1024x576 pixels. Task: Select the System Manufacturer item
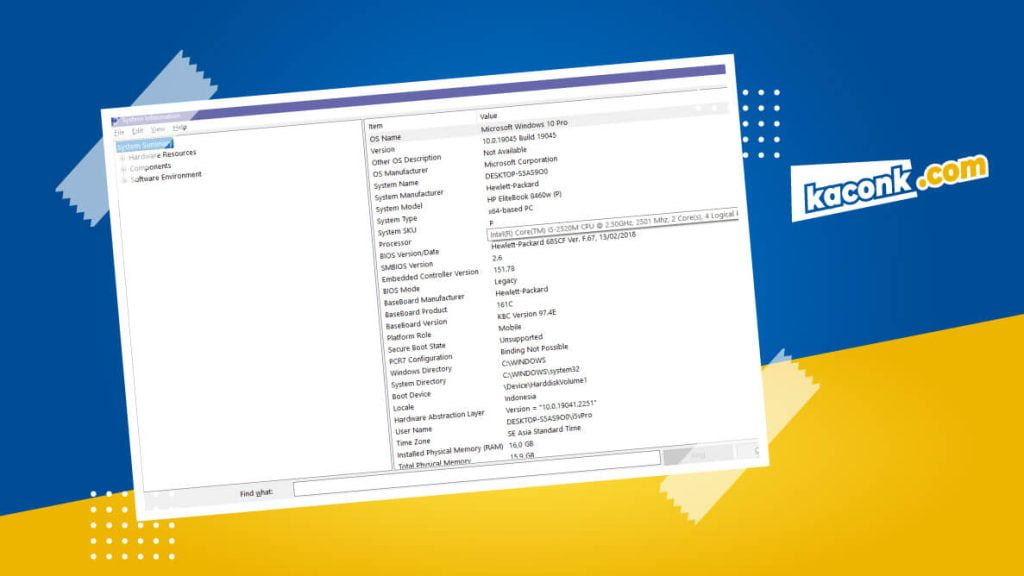(409, 195)
